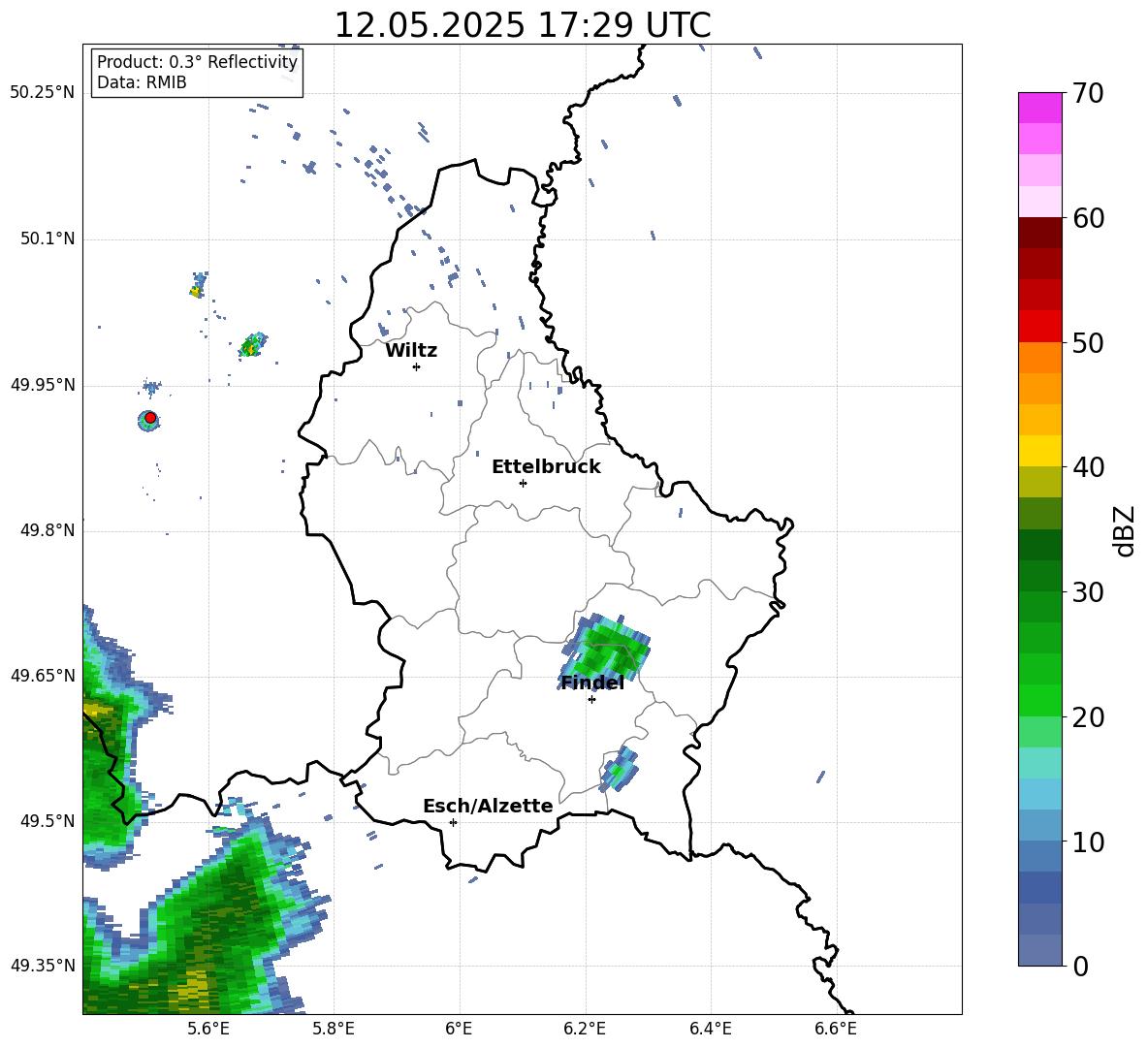Image resolution: width=1148 pixels, height=1048 pixels.
Task: Click the colorbar tick value 20
Action: (1087, 717)
